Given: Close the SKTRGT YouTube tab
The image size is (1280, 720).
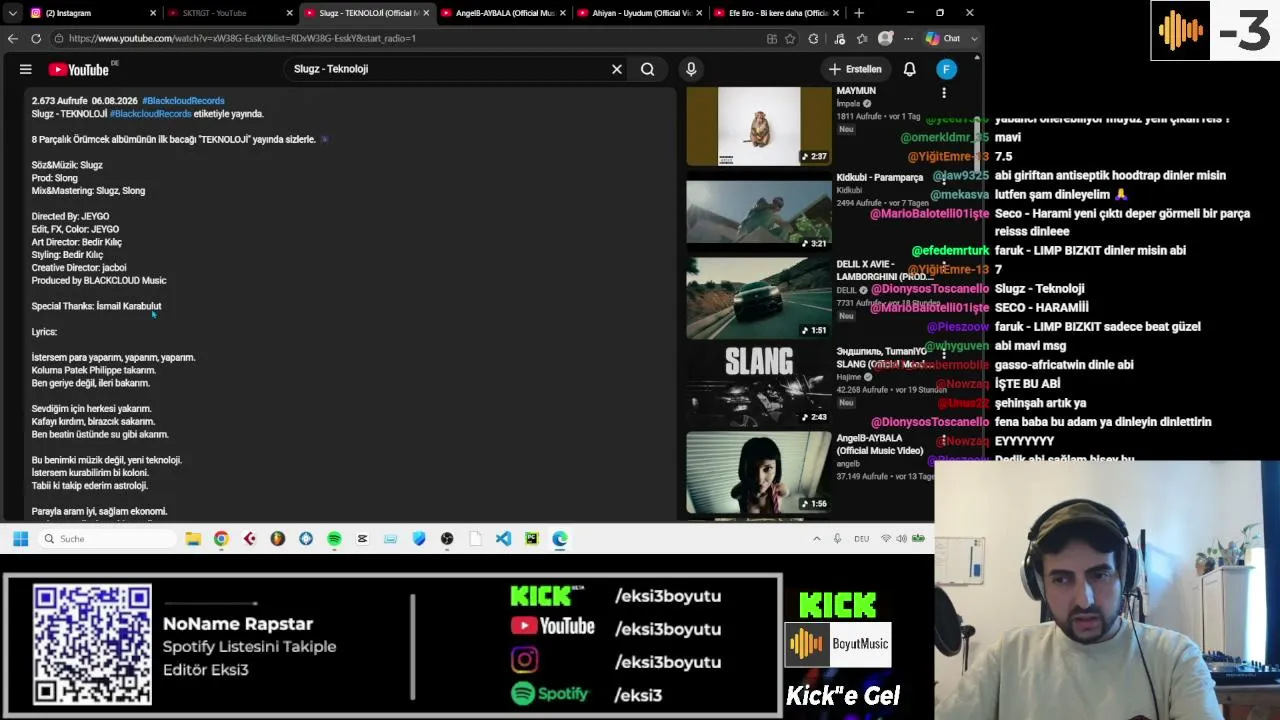Looking at the screenshot, I should [290, 13].
